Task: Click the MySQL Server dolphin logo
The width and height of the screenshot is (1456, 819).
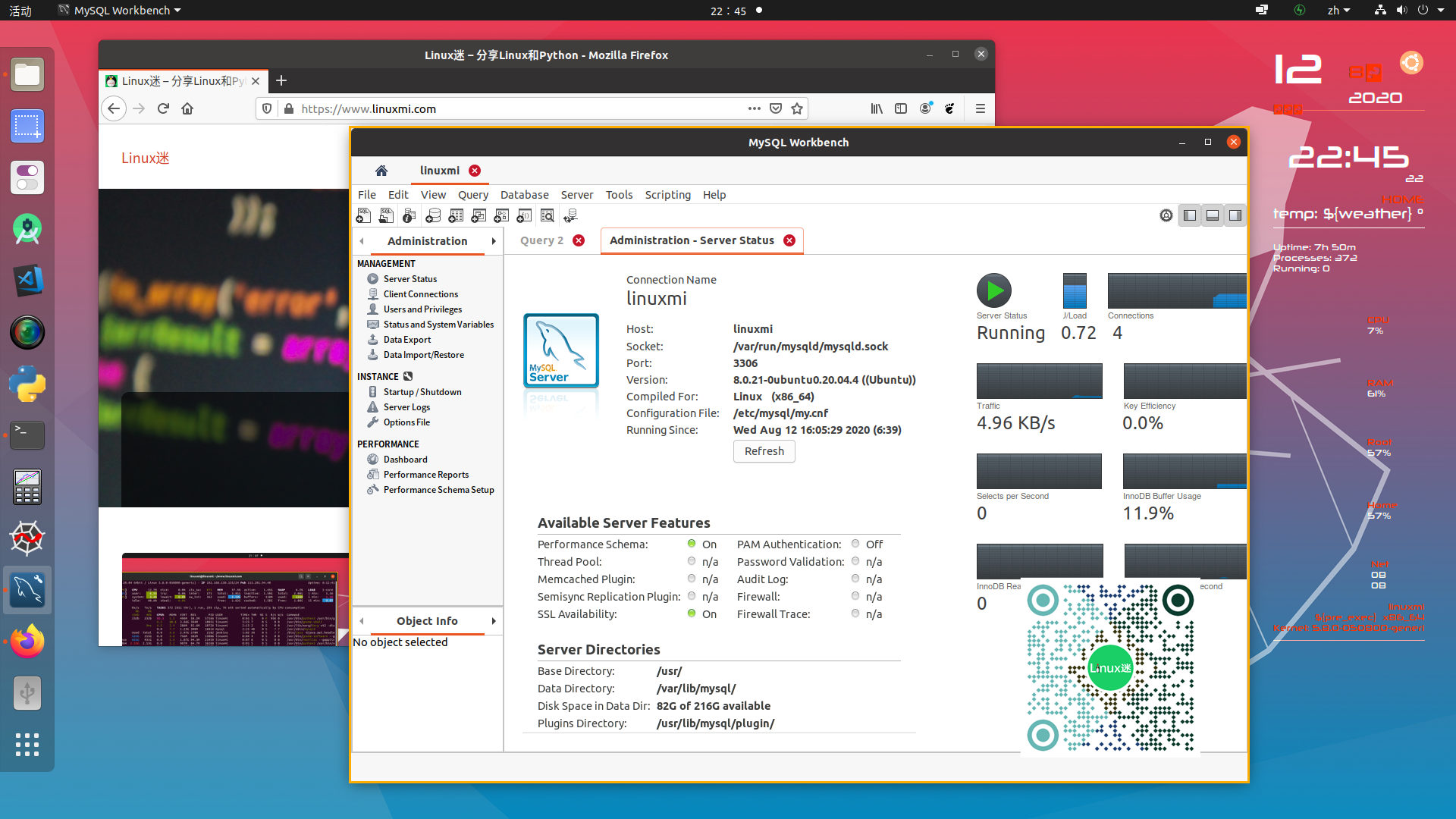Action: pos(561,350)
